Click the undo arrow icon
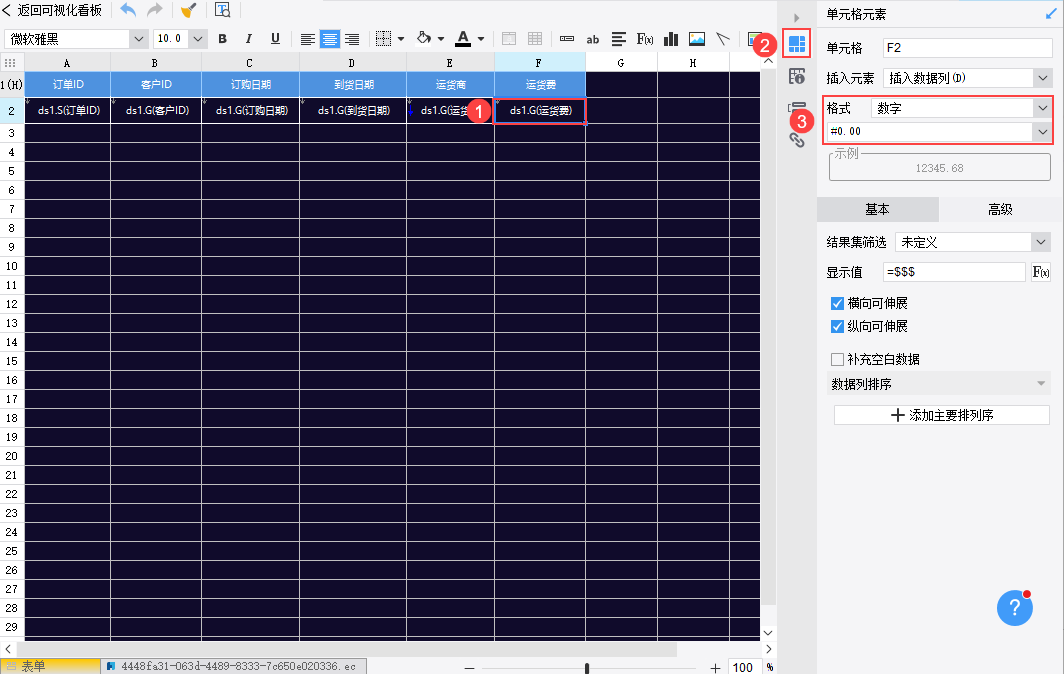1064x674 pixels. (x=128, y=10)
